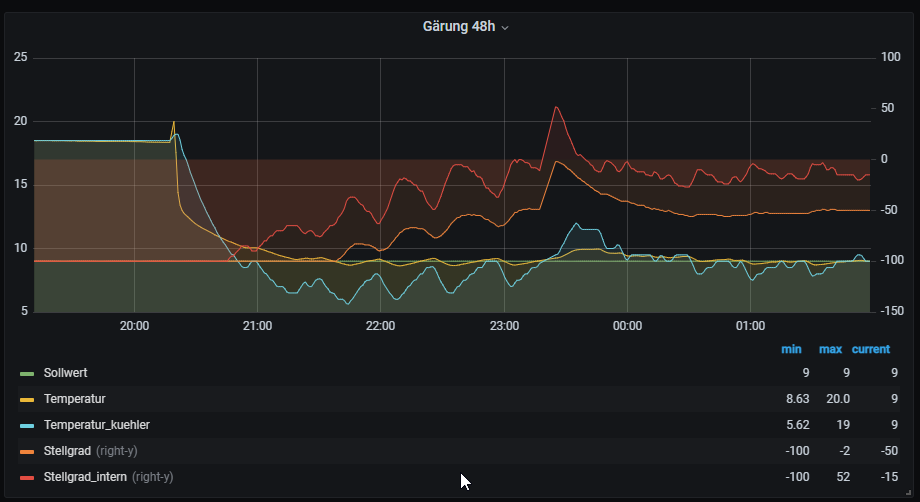Sort the legend by the max column
This screenshot has height=502, width=920.
830,349
